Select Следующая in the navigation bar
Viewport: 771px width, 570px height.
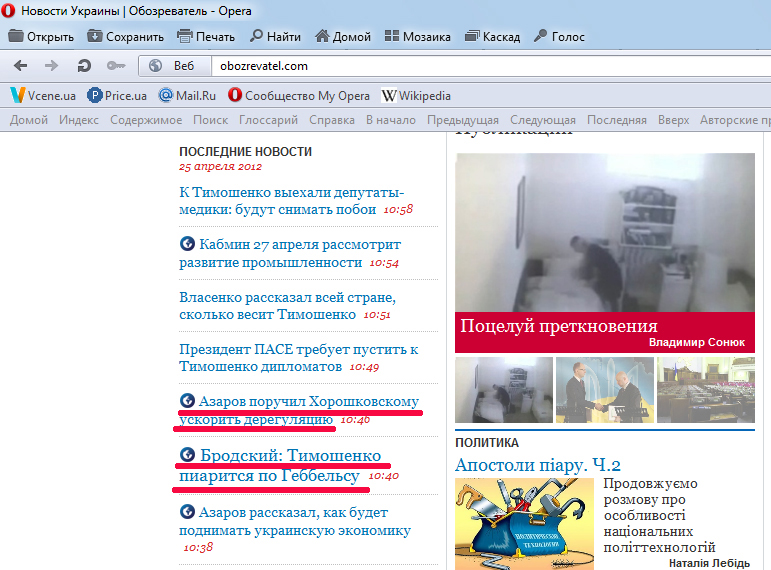click(x=543, y=120)
